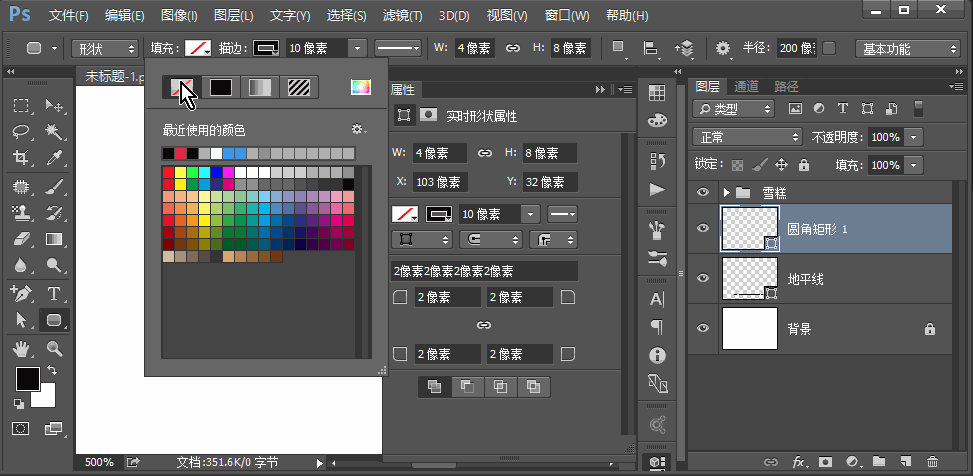Expand the 雪糕 layer group
973x476 pixels.
[x=726, y=192]
